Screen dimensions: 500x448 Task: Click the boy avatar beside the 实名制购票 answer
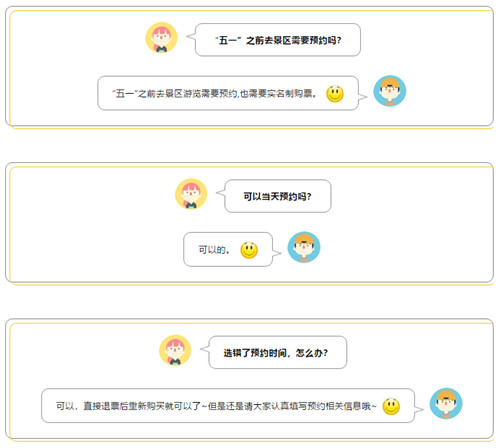[x=390, y=91]
